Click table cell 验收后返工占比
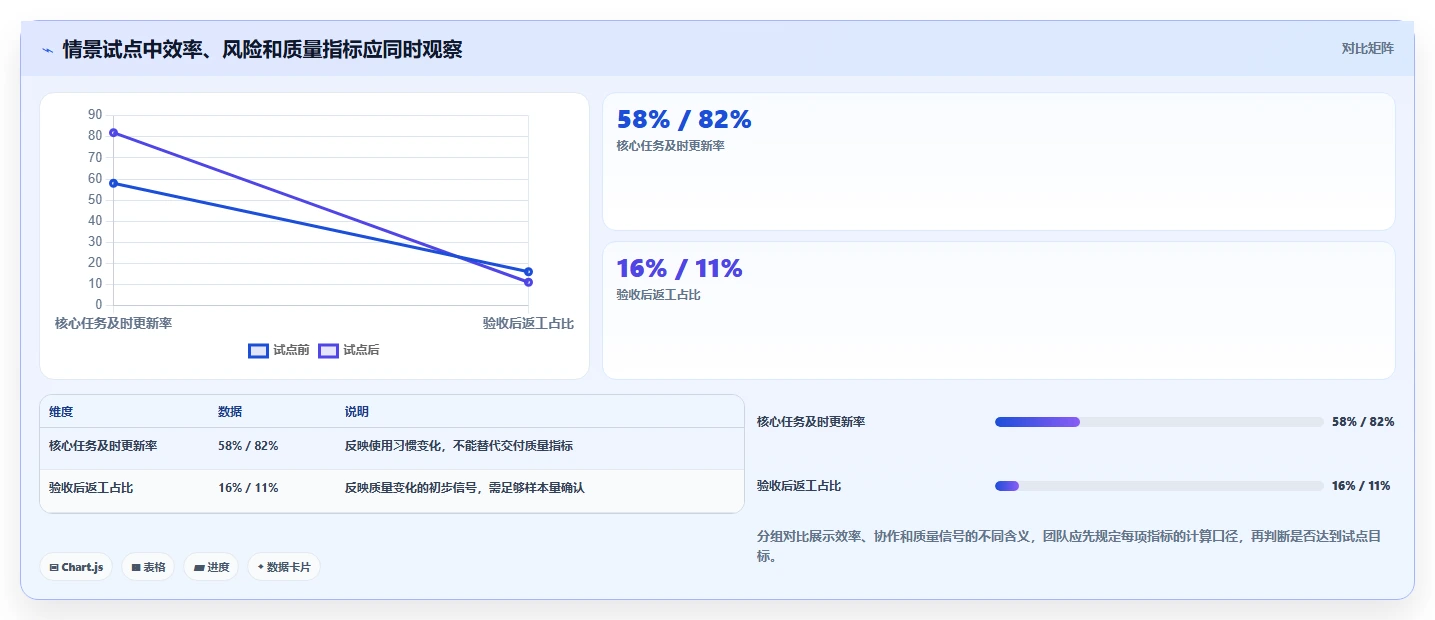 point(91,488)
